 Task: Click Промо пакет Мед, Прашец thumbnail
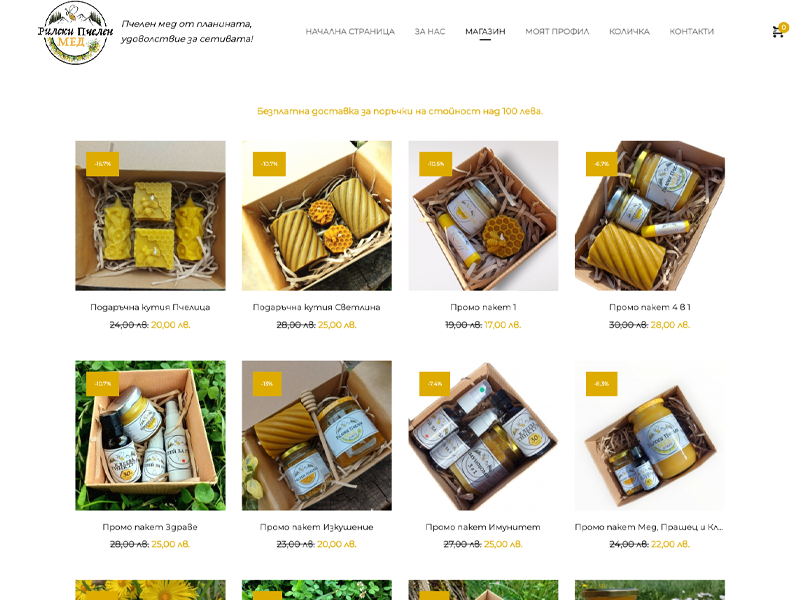[x=649, y=436]
